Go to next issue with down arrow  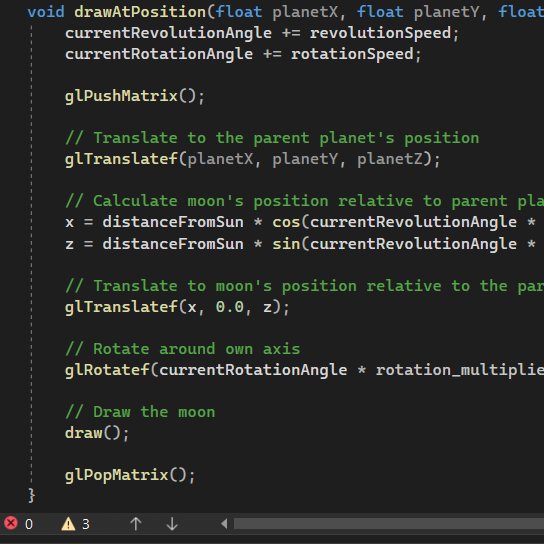coord(172,524)
